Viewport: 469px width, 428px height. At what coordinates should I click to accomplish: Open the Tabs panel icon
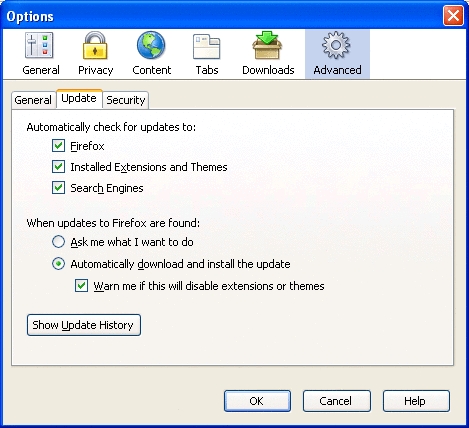tap(207, 54)
